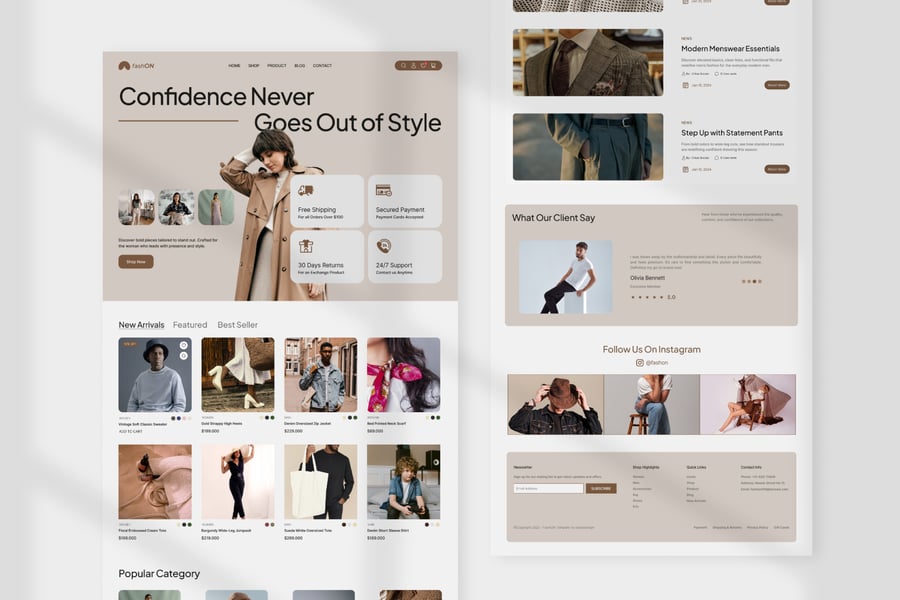The image size is (900, 600).
Task: Click the fashON logo icon
Action: [124, 66]
